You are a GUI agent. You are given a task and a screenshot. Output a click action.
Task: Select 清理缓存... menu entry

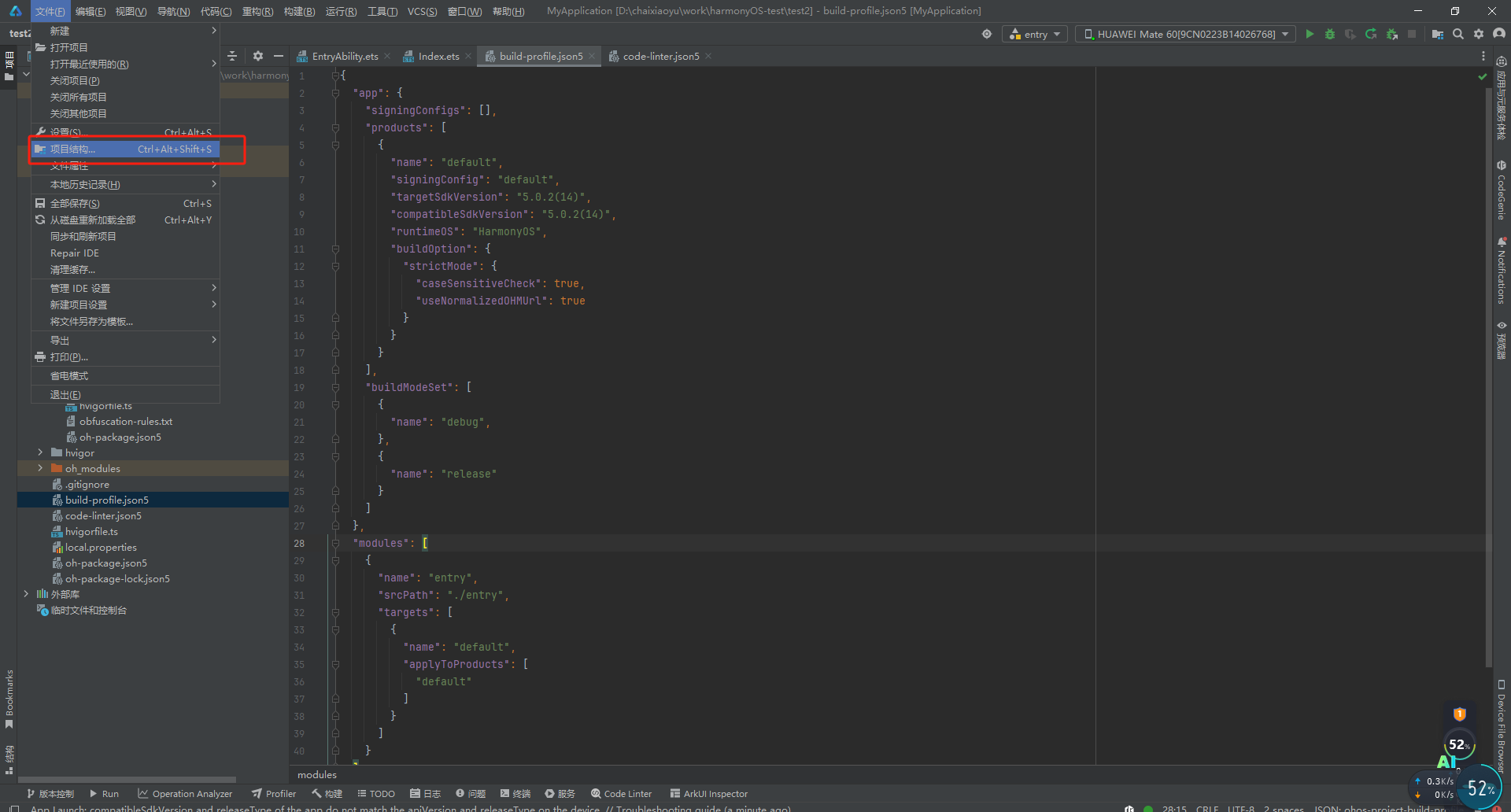coord(125,269)
